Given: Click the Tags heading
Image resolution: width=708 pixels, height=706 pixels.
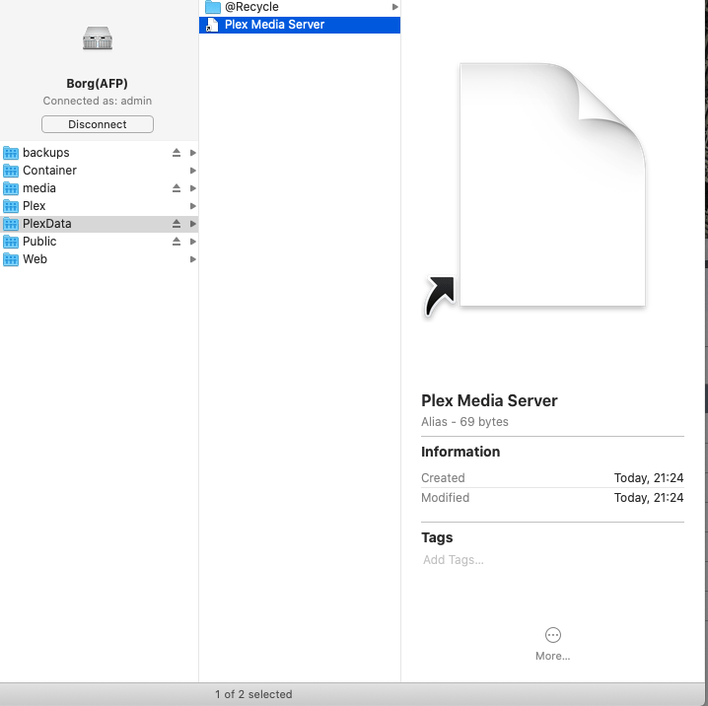Looking at the screenshot, I should [x=437, y=538].
